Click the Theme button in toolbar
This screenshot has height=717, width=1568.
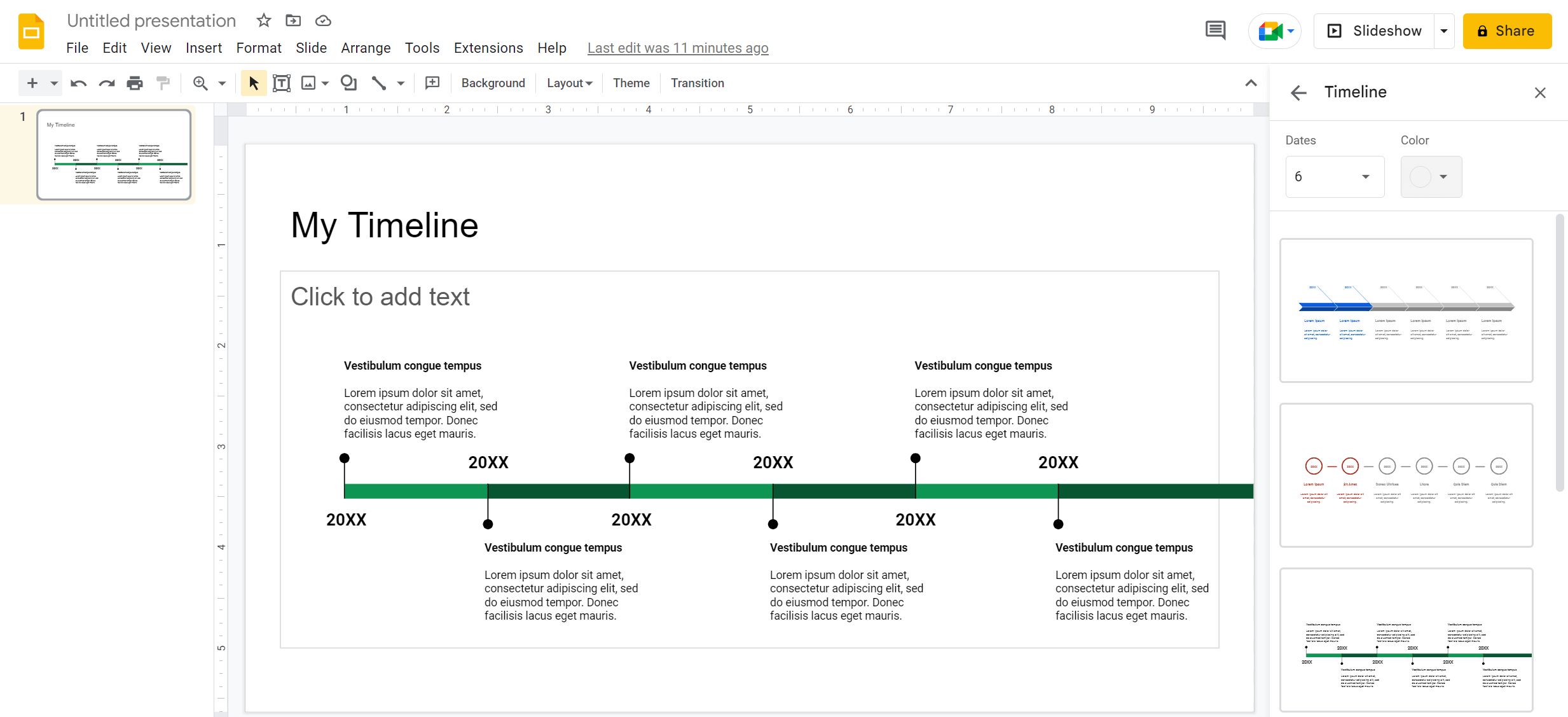click(x=631, y=83)
